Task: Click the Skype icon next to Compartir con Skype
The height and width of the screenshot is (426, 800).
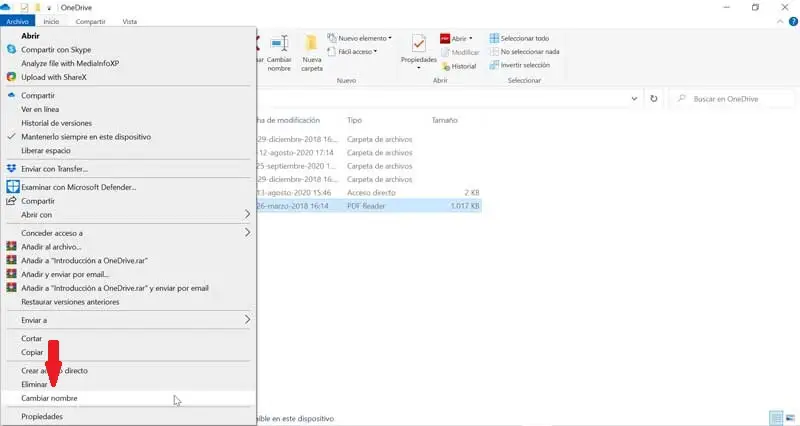Action: [11, 49]
